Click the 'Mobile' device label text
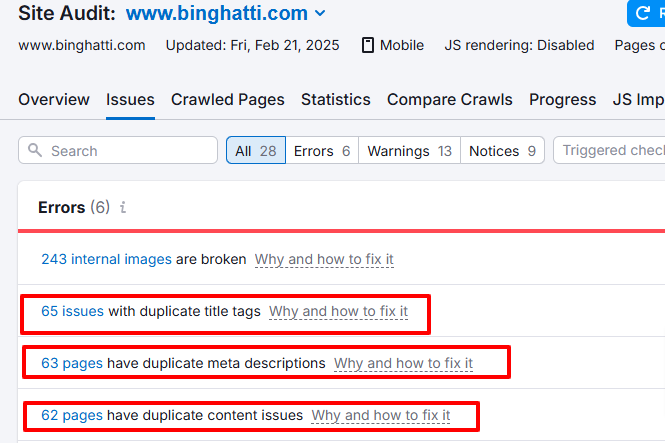Screen dimensions: 665x443 402,45
